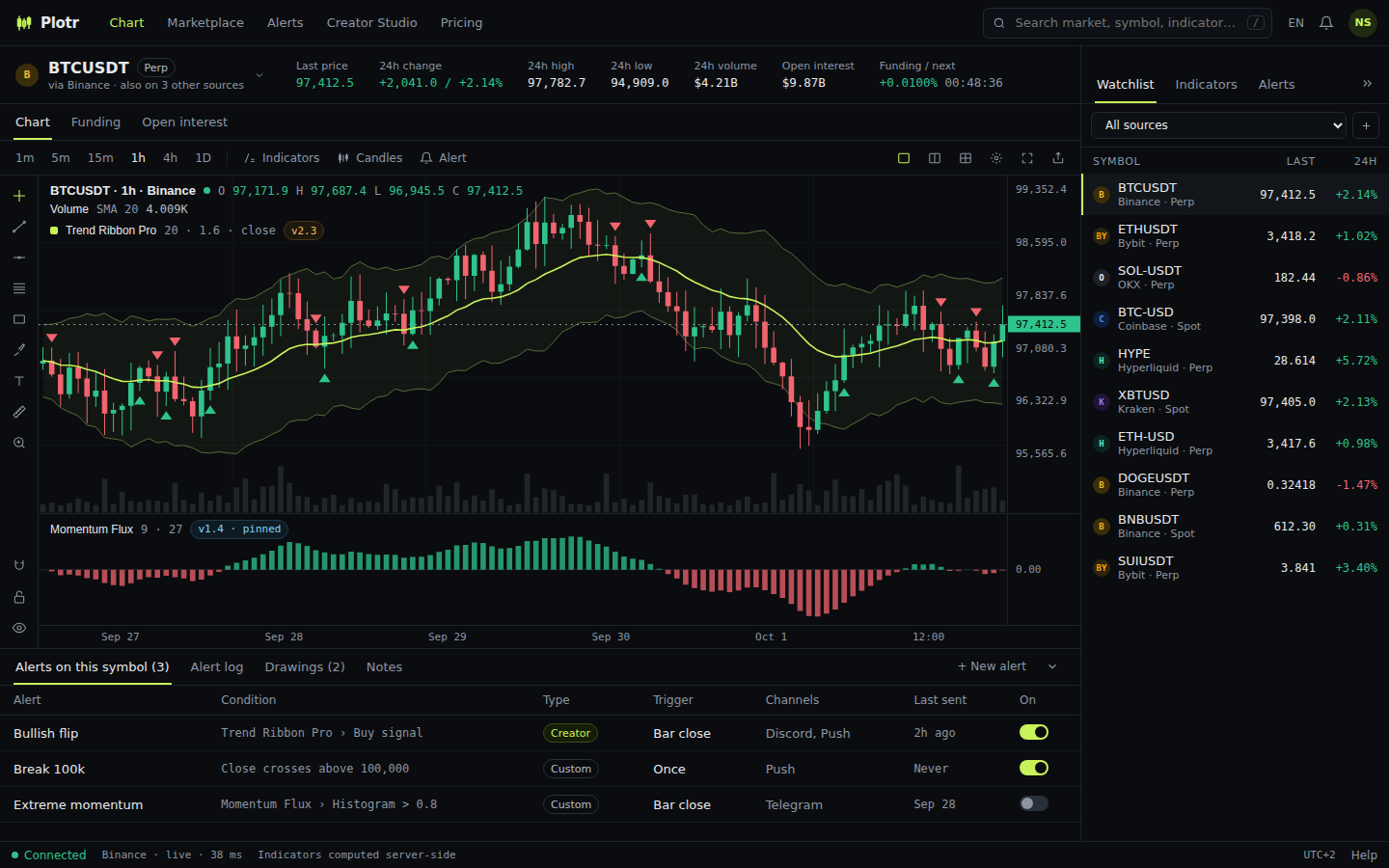The height and width of the screenshot is (868, 1389).
Task: Select the text annotation tool
Action: pos(19,381)
